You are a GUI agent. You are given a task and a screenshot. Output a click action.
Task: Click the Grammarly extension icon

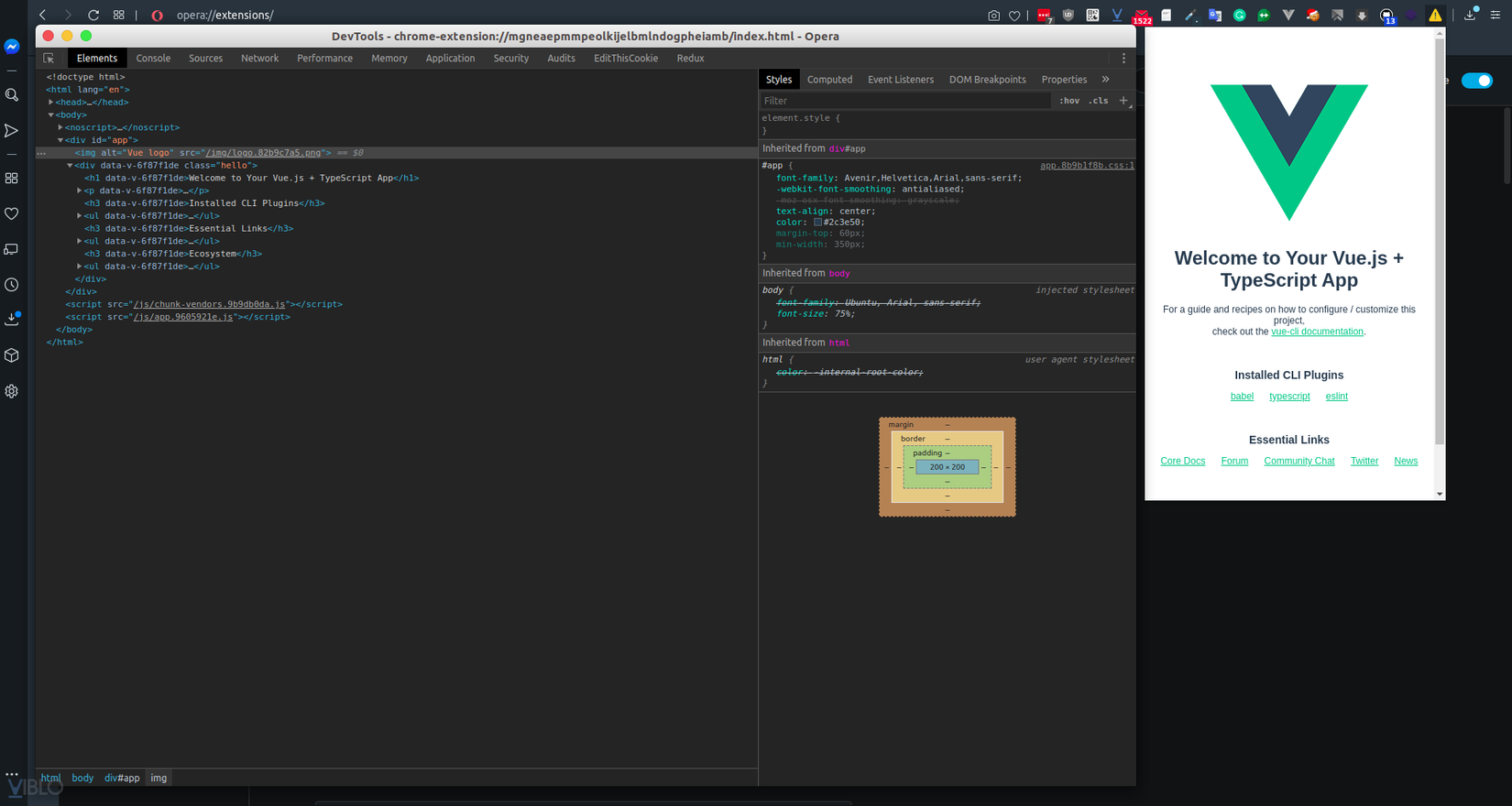tap(1239, 16)
